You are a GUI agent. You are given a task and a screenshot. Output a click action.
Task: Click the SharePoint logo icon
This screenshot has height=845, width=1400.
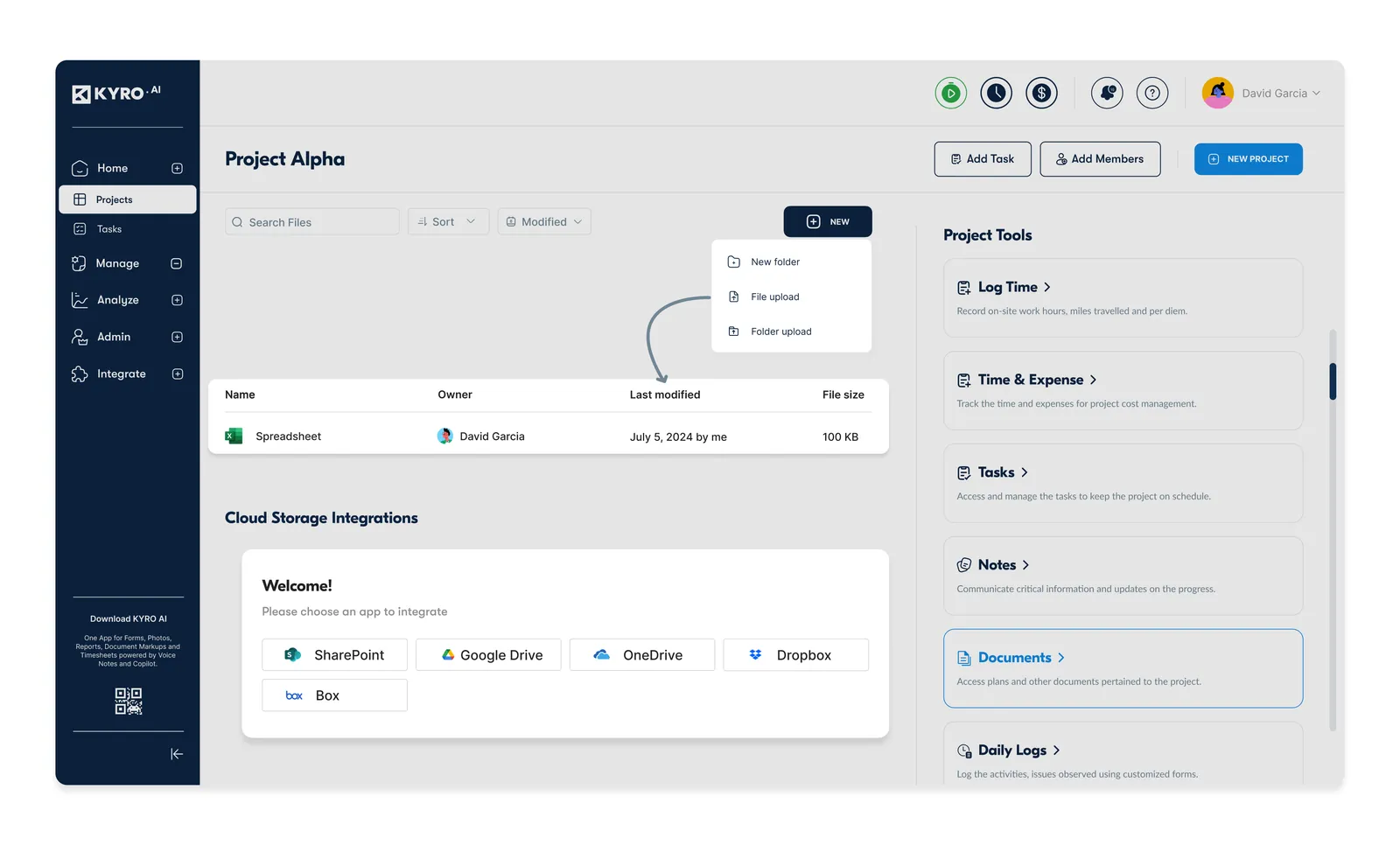tap(293, 655)
